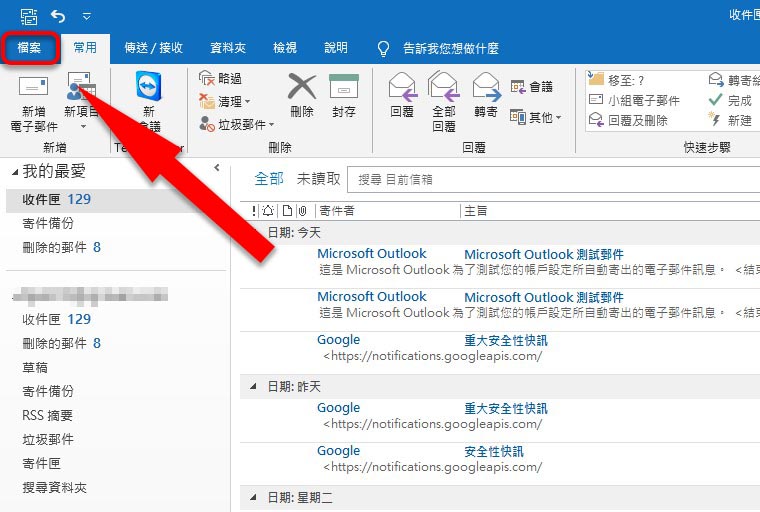This screenshot has width=760, height=512.
Task: Open the RSS 摘要 folder
Action: coord(48,416)
